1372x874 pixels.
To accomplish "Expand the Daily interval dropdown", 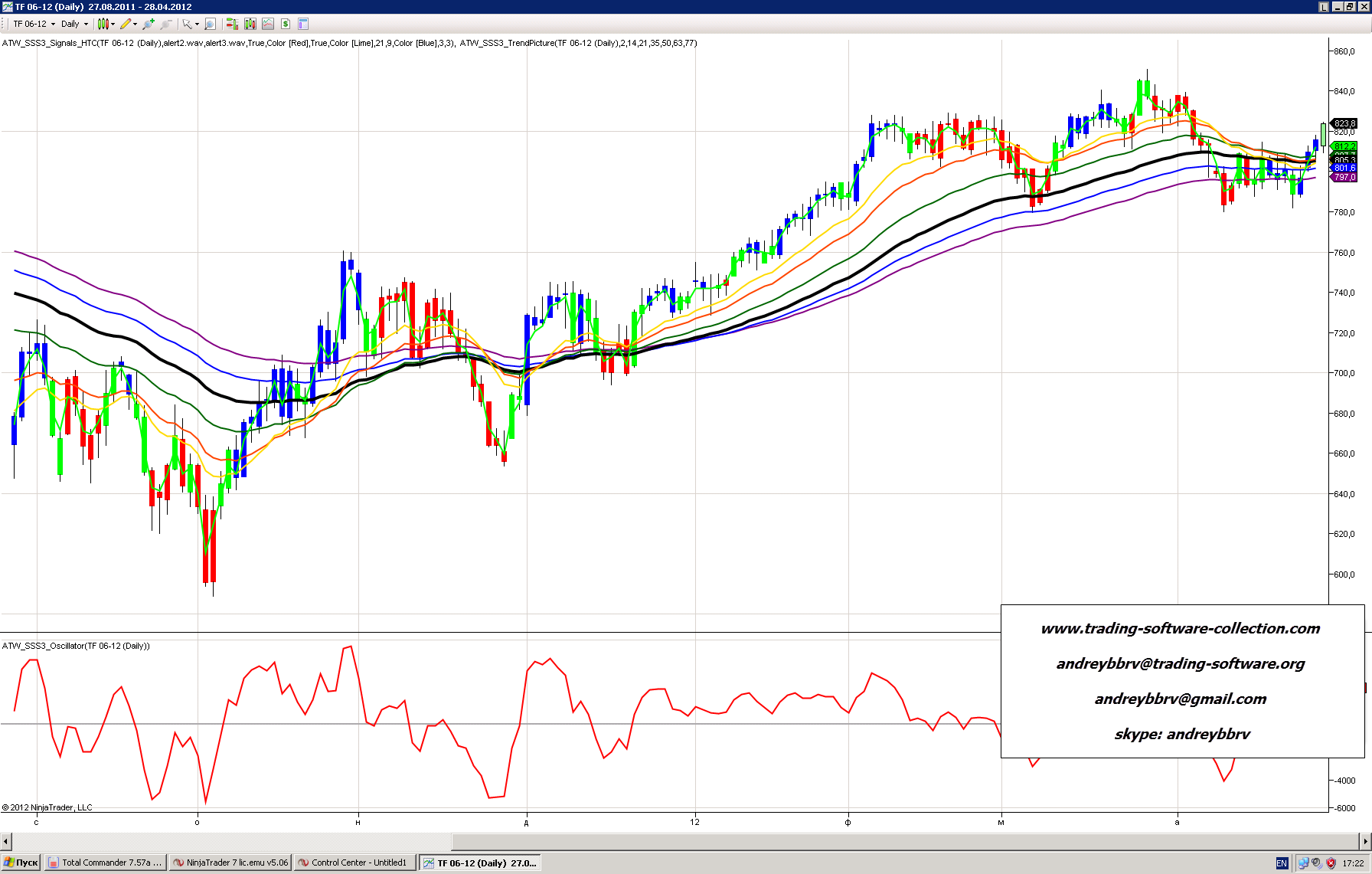I will click(x=86, y=25).
